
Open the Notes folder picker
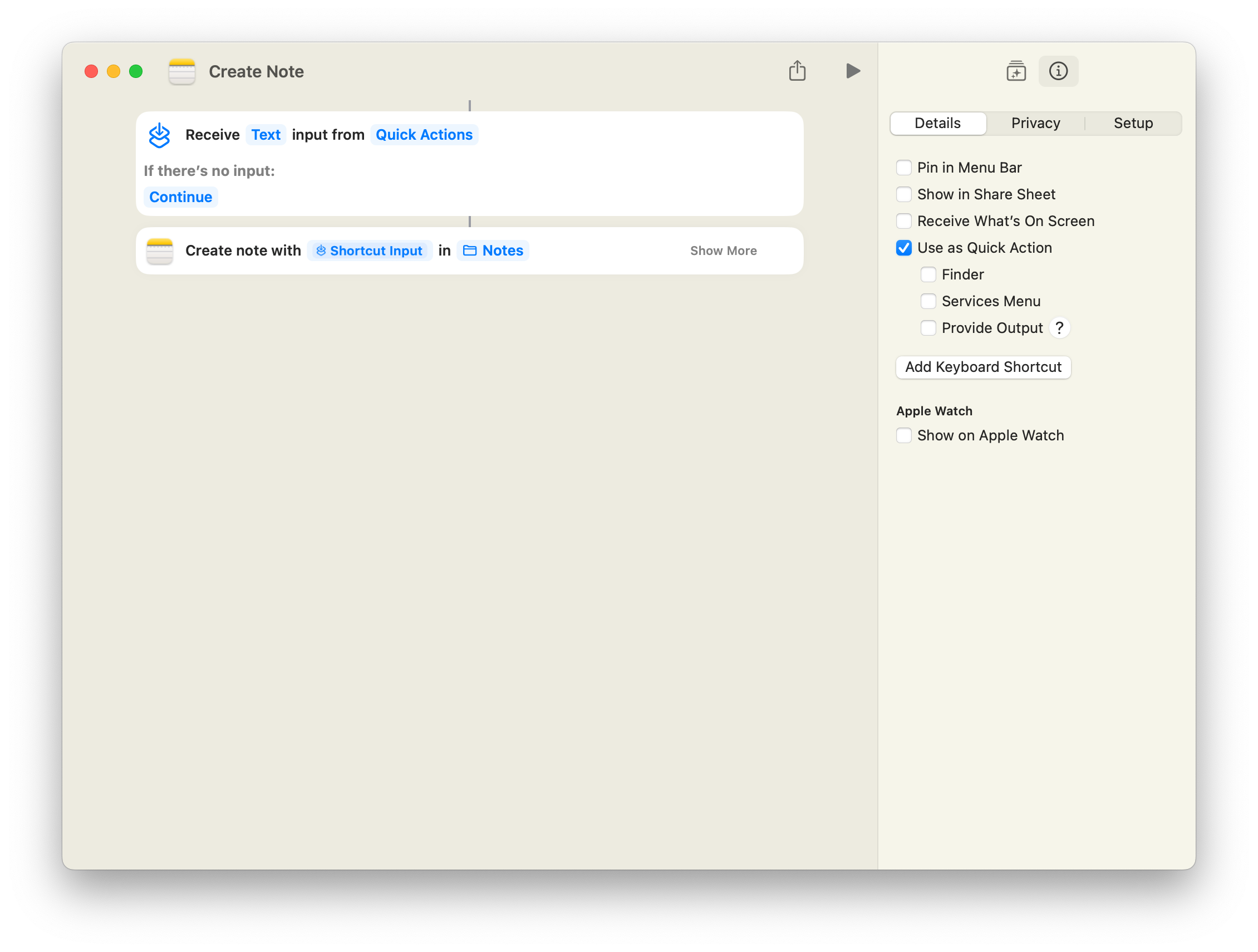tap(493, 251)
